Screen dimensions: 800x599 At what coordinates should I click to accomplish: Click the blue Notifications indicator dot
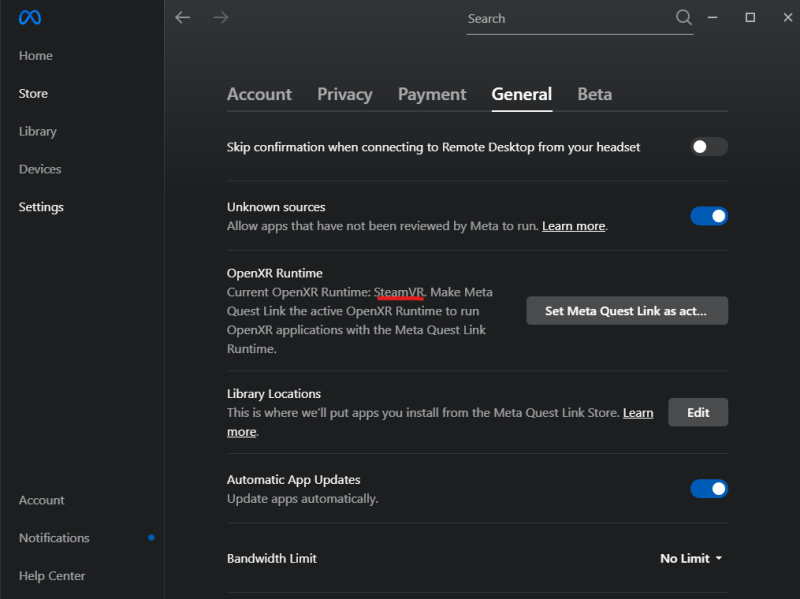click(151, 537)
